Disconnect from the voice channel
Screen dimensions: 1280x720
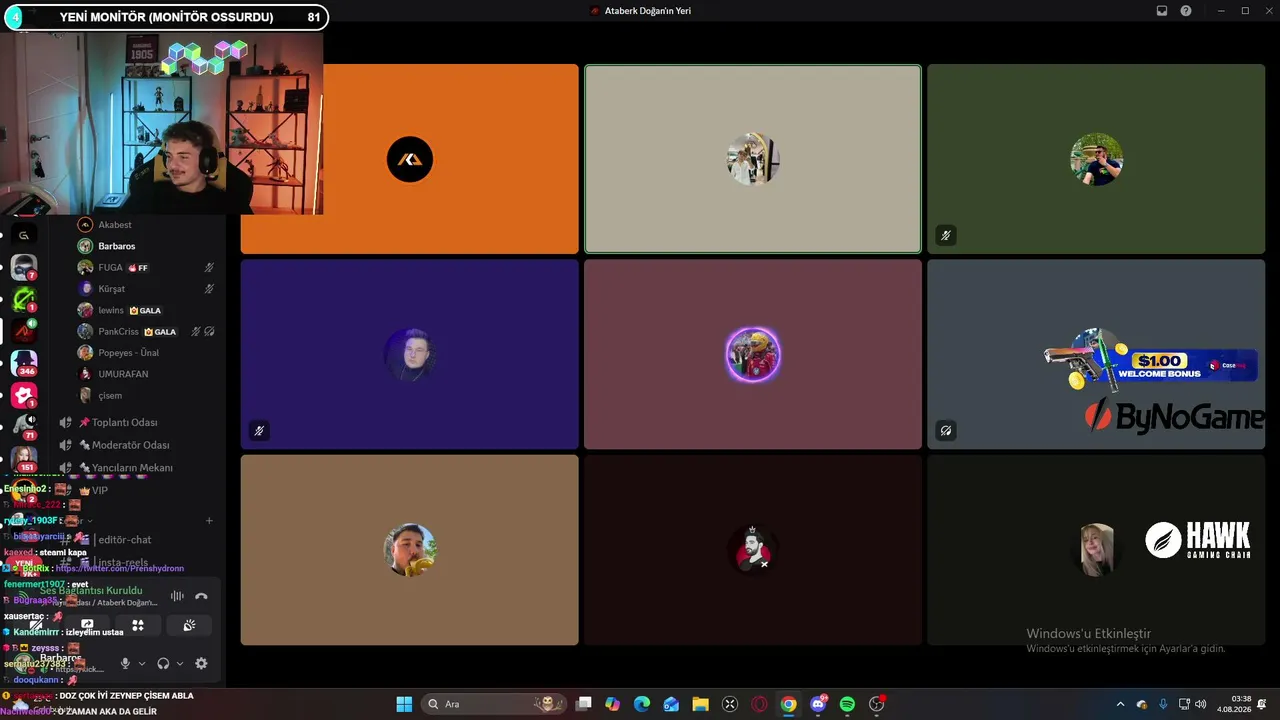201,596
